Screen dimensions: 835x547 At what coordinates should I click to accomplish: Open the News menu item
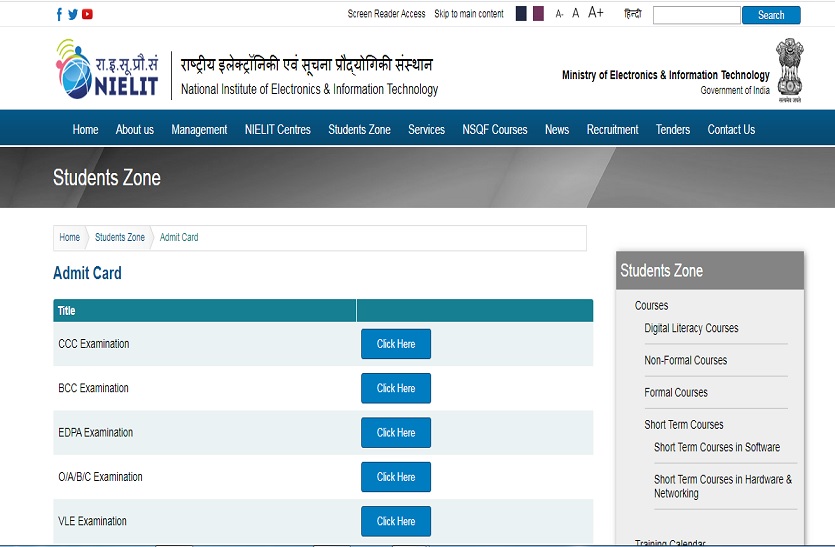coord(557,129)
